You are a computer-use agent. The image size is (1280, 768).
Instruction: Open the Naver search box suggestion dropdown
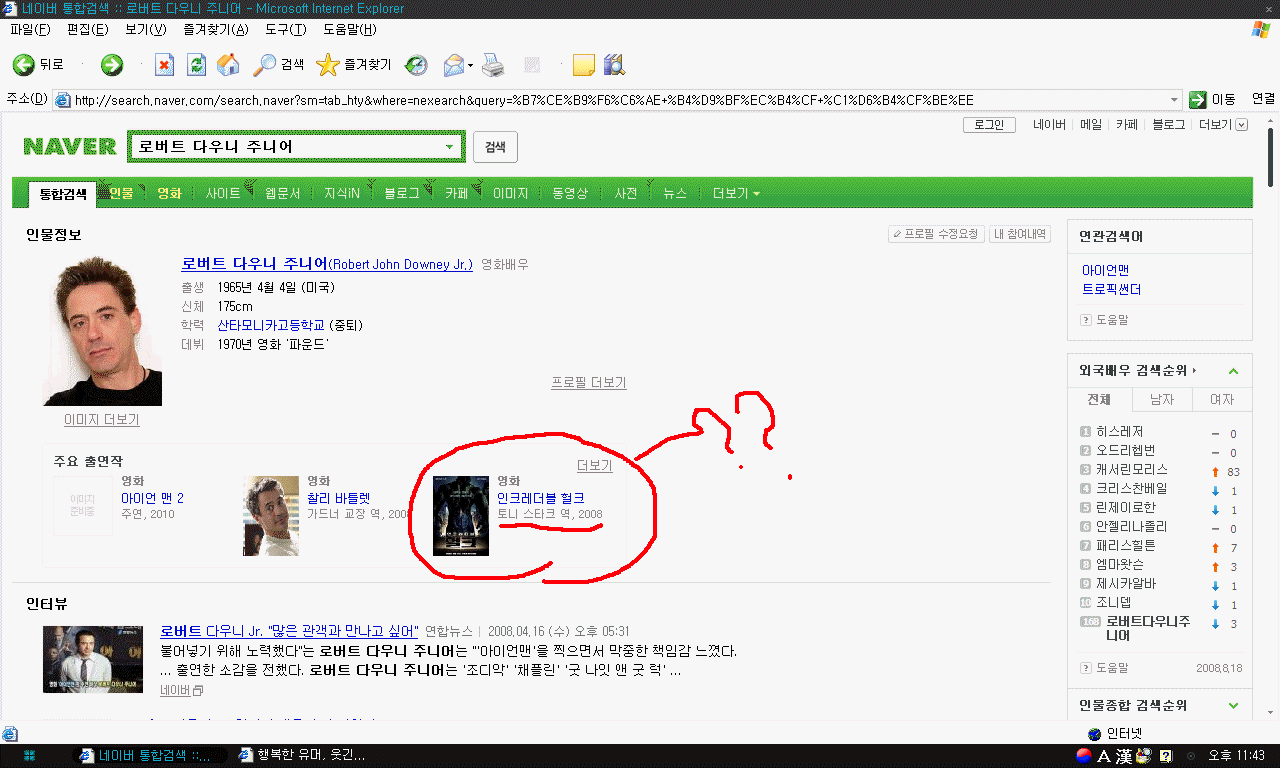(x=449, y=147)
